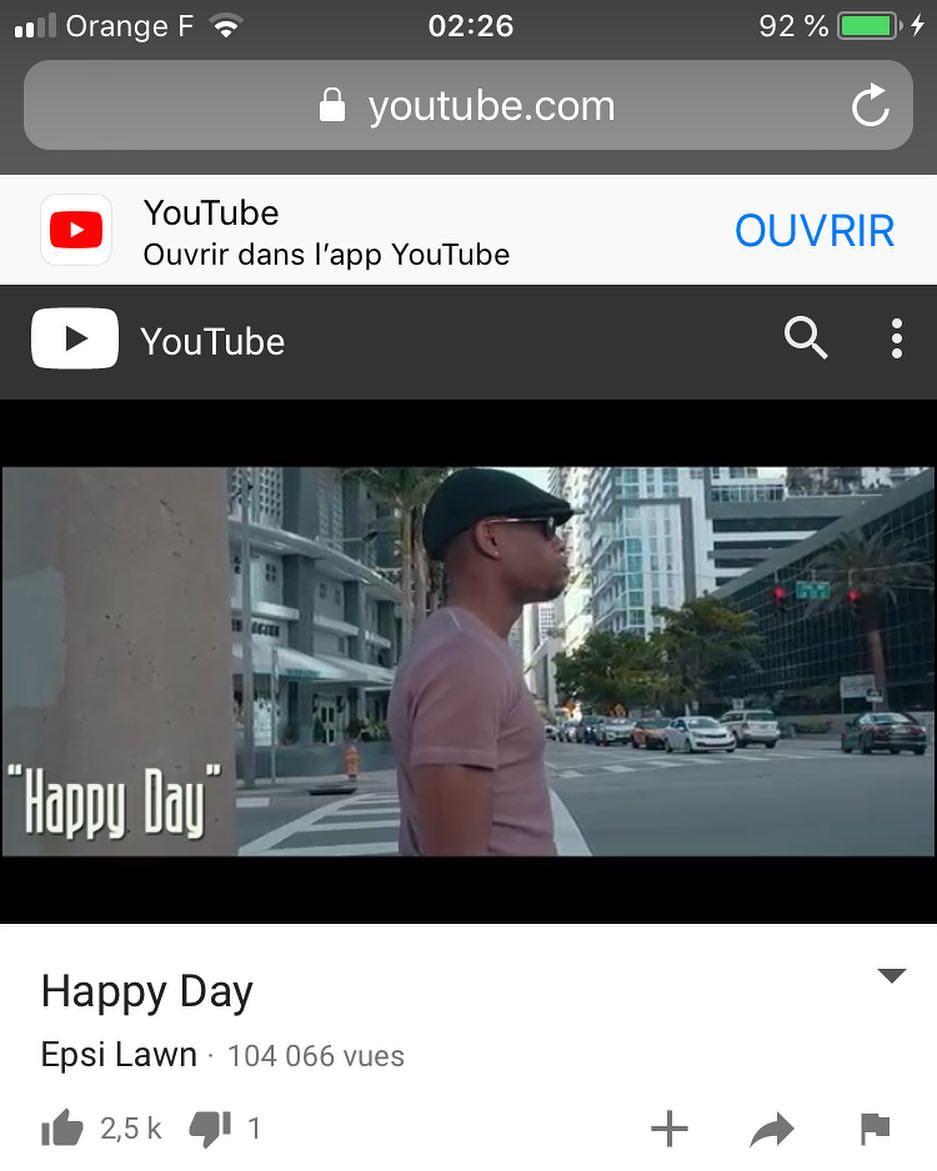
Task: Tap the red YouTube app banner icon
Action: pos(76,230)
